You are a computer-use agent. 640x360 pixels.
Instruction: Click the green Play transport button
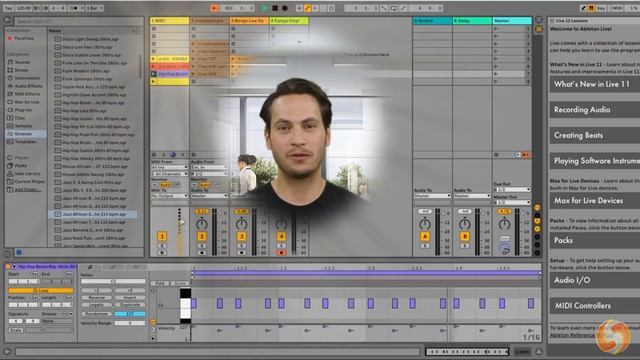tap(265, 8)
